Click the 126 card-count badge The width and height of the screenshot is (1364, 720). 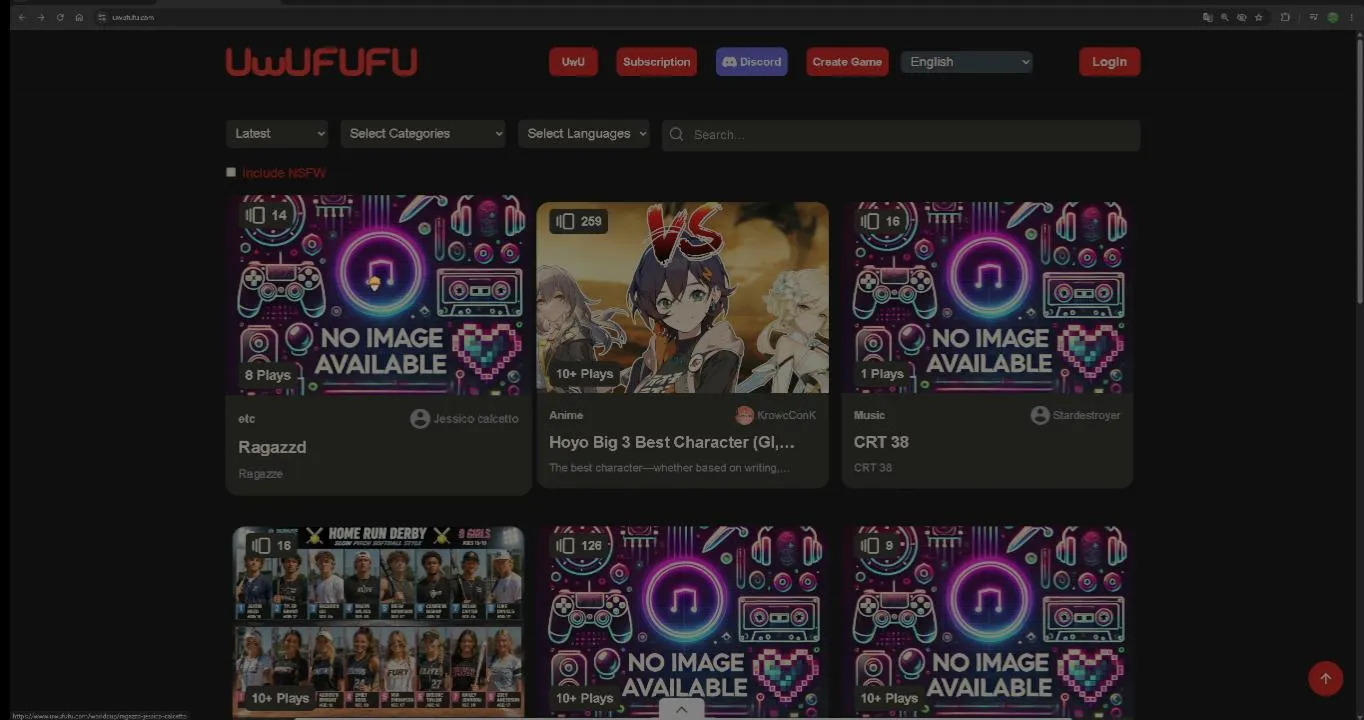[579, 545]
